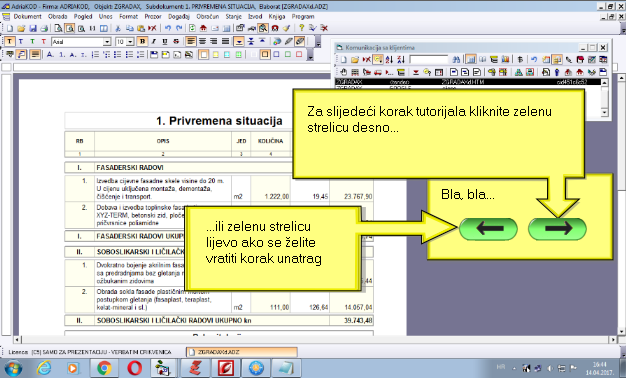This screenshot has height=378, width=626.
Task: Undo last action in main toolbar
Action: (x=168, y=28)
